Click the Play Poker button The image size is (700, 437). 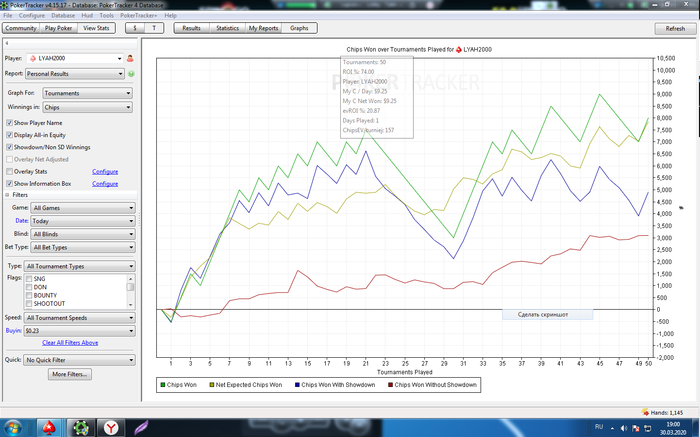pos(58,28)
